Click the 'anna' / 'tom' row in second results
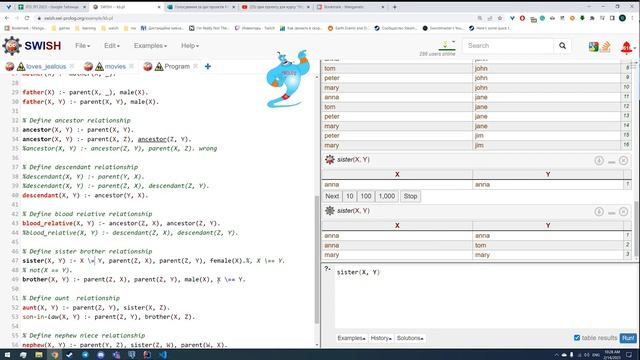This screenshot has height=360, width=640. pyautogui.click(x=476, y=245)
